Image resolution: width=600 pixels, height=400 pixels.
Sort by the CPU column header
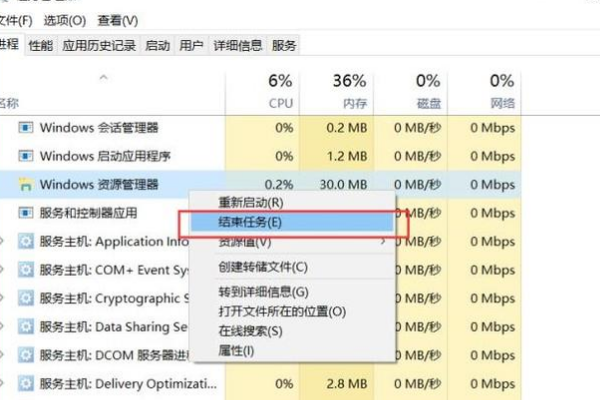(x=279, y=92)
